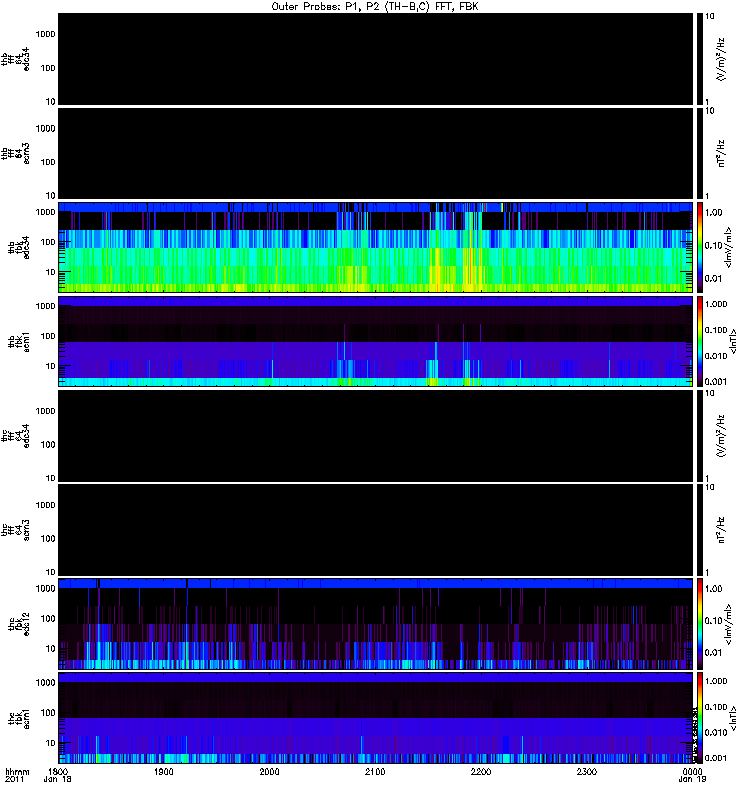Select the thb fbk scm1 color scale bar
Image resolution: width=750 pixels, height=800 pixels.
[700, 341]
